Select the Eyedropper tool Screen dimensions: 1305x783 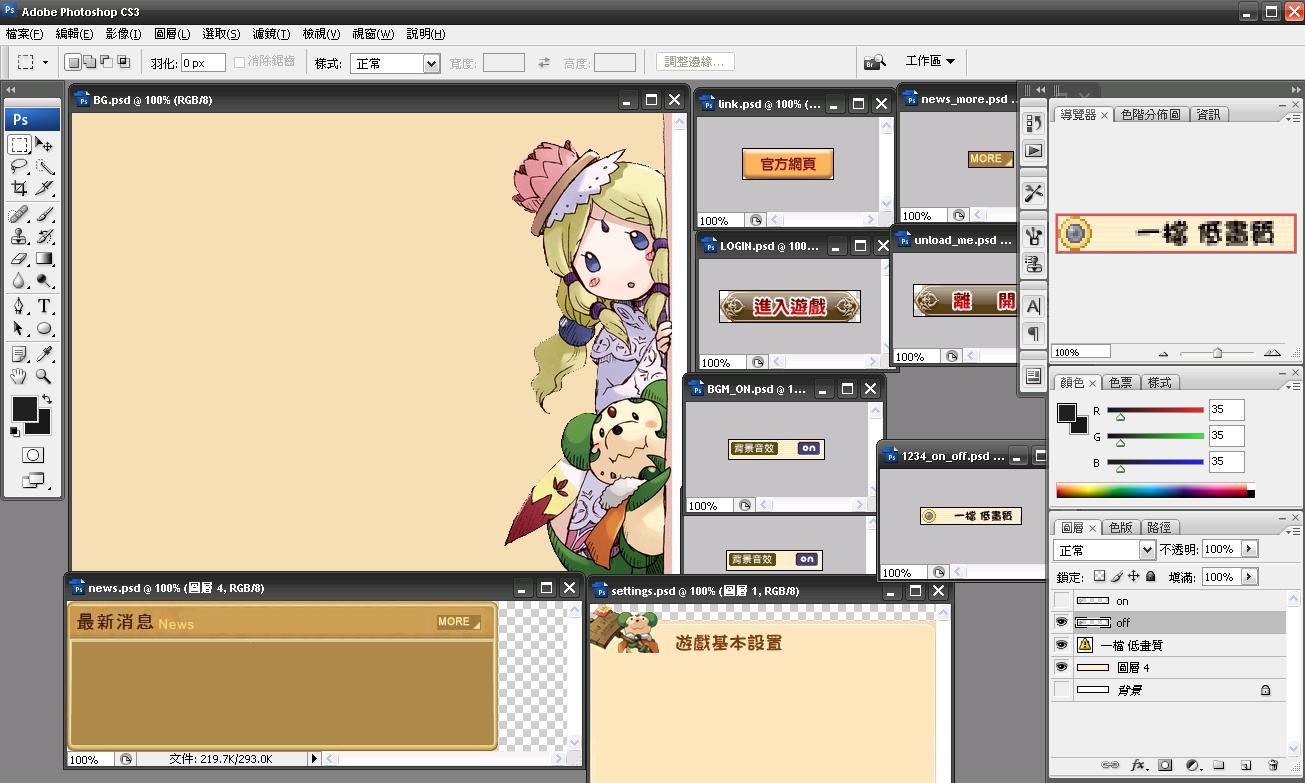pos(44,354)
